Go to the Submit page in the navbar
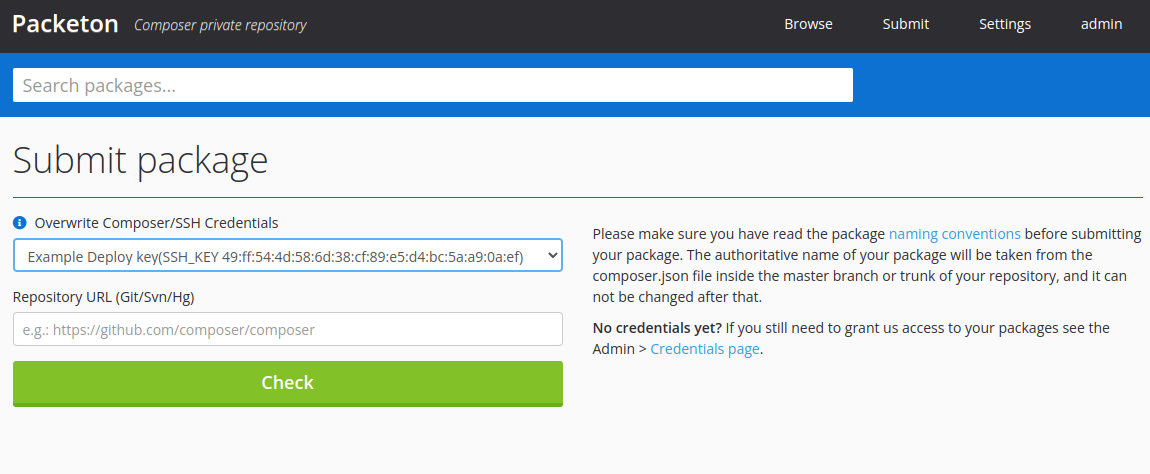This screenshot has height=474, width=1150. pos(905,24)
